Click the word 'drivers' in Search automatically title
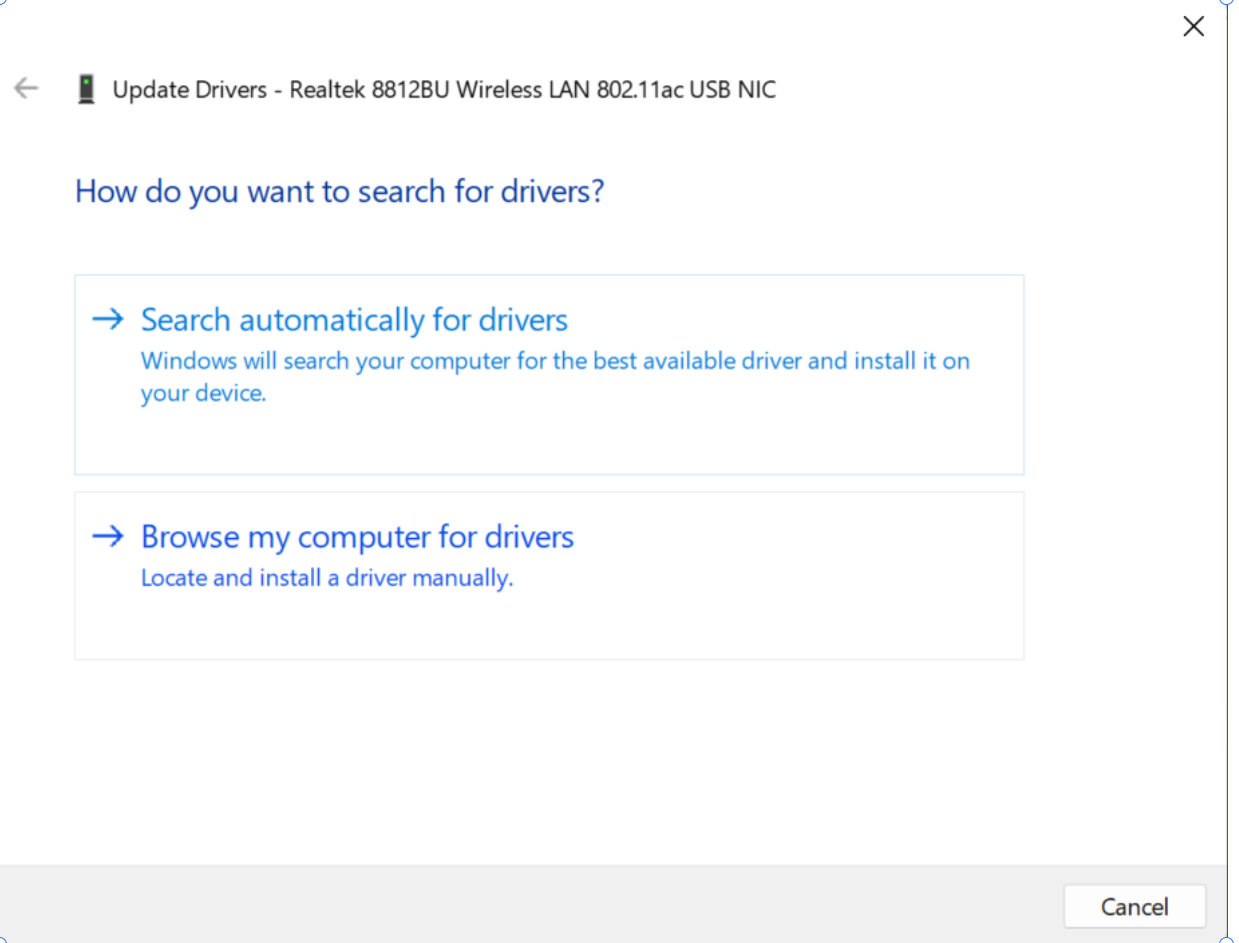Screen dimensions: 1239x943 coord(523,320)
